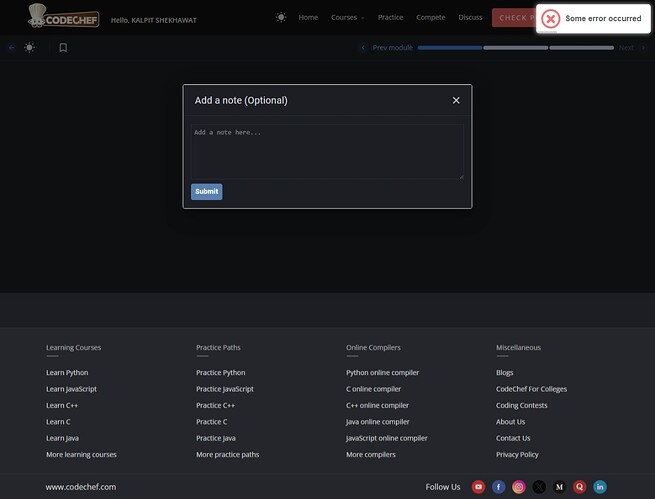Click the Next module link
The image size is (655, 499).
626,48
